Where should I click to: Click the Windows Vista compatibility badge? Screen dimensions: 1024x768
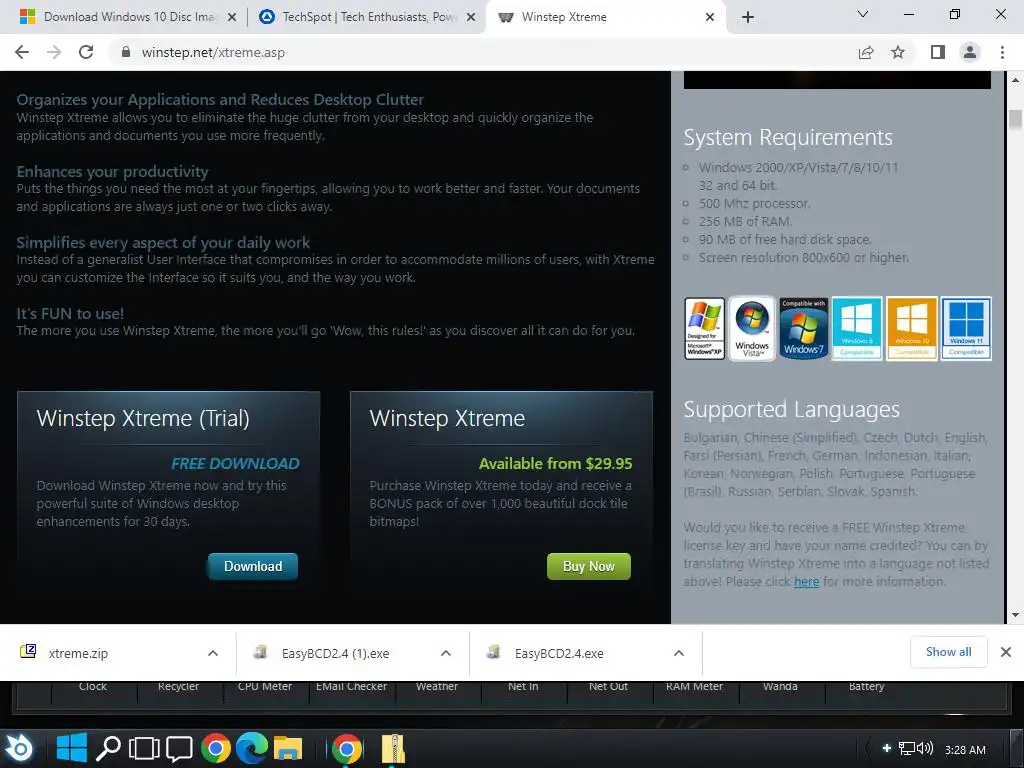coord(752,328)
